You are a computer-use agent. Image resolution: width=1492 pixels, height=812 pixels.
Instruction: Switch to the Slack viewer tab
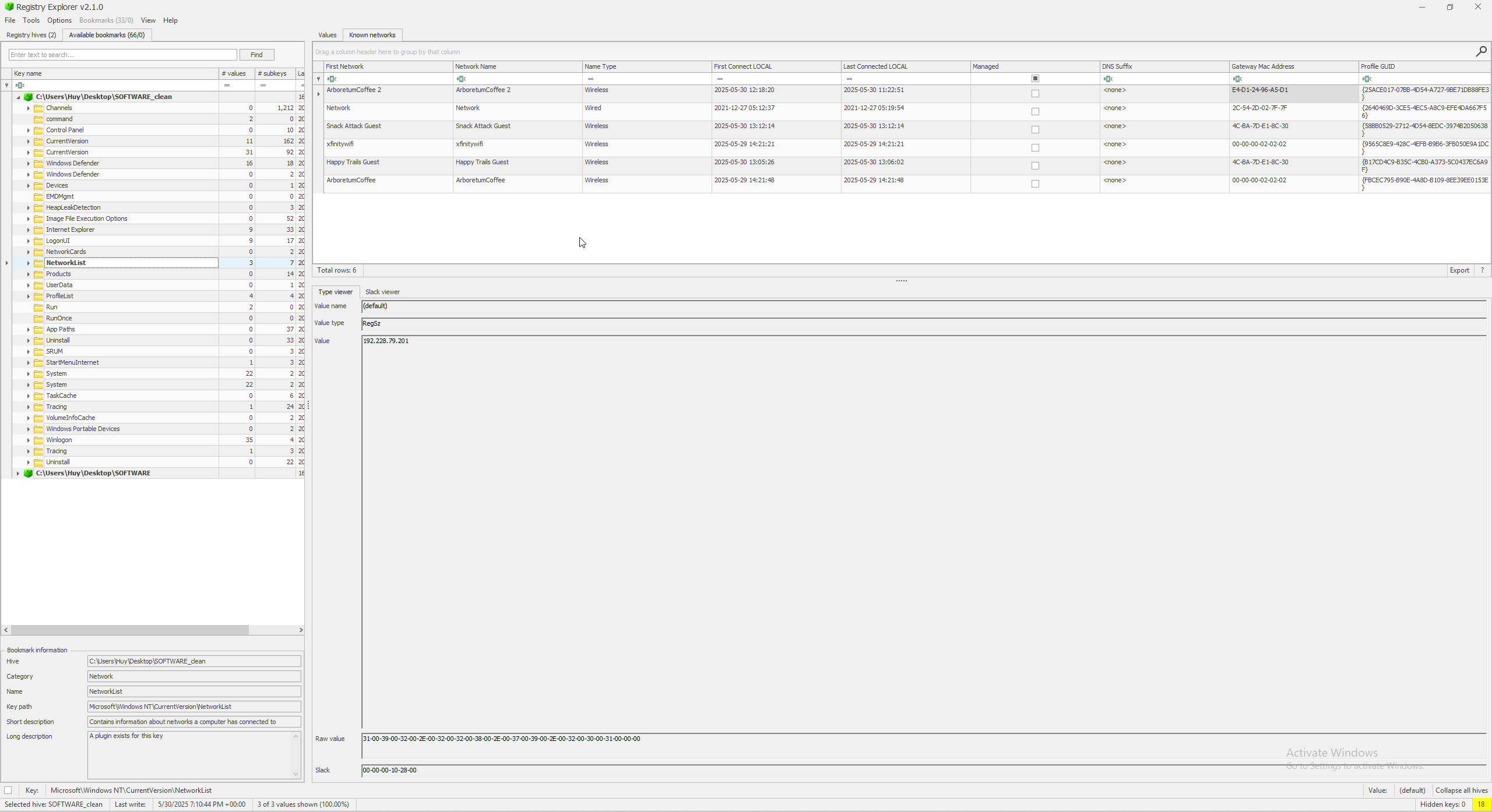coord(382,292)
